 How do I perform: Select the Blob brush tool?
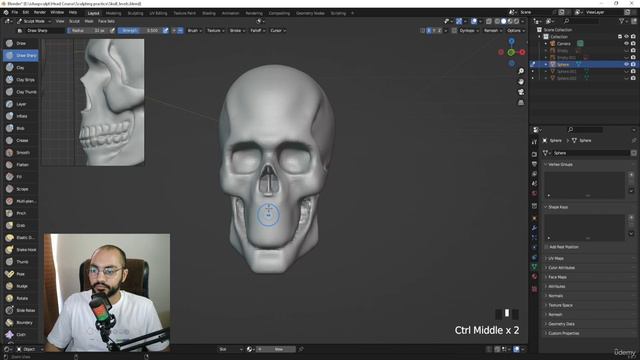pyautogui.click(x=20, y=128)
